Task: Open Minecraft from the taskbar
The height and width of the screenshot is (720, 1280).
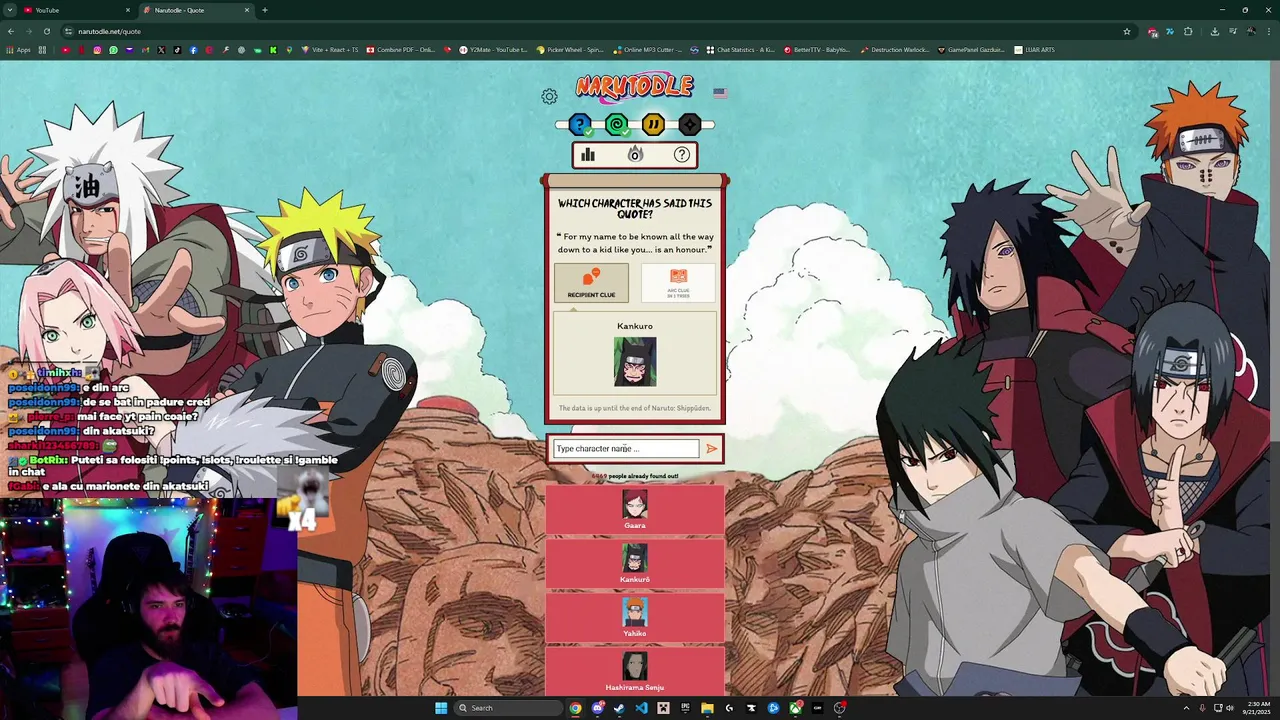Action: tap(663, 708)
